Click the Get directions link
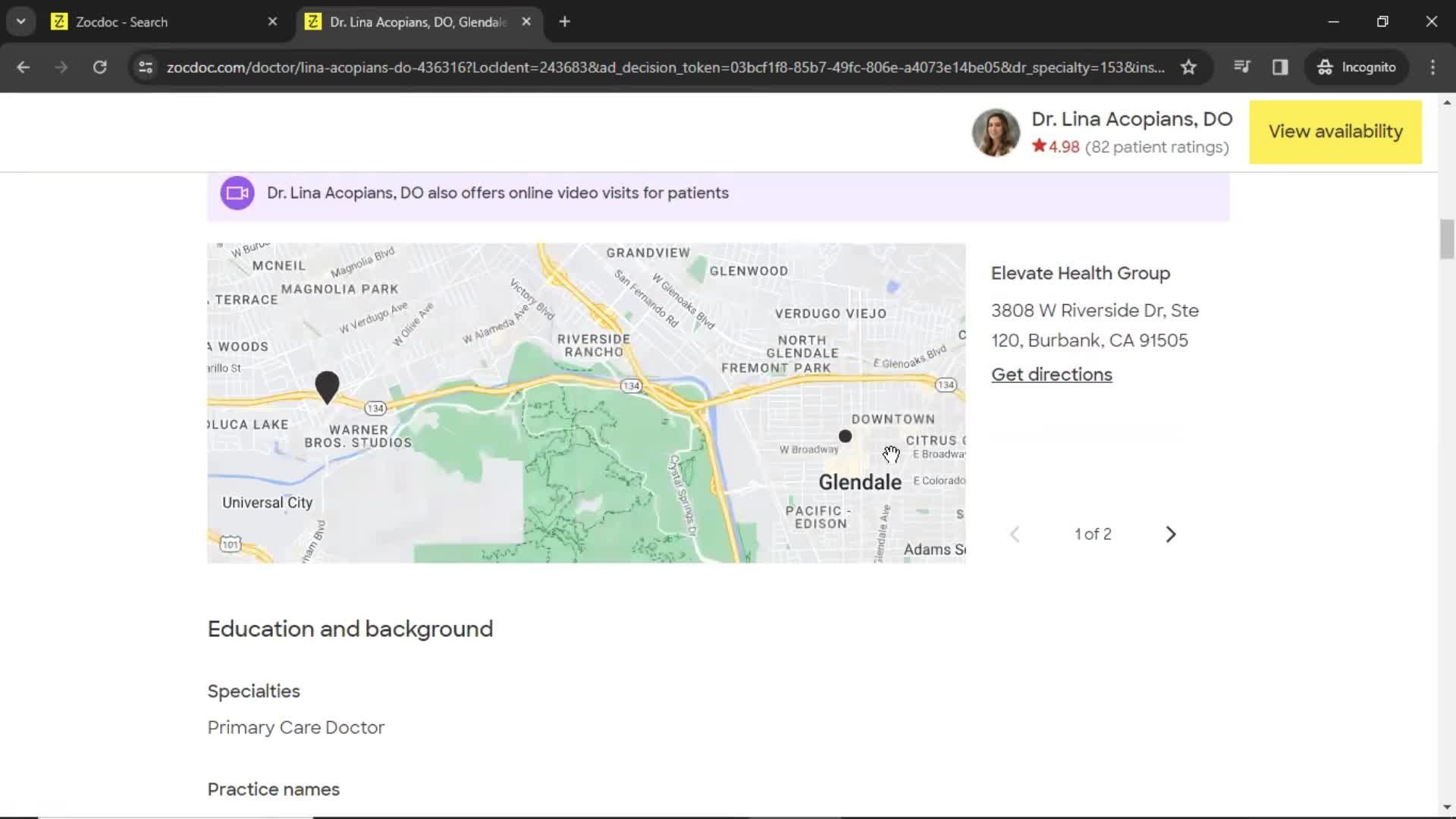 (x=1051, y=375)
